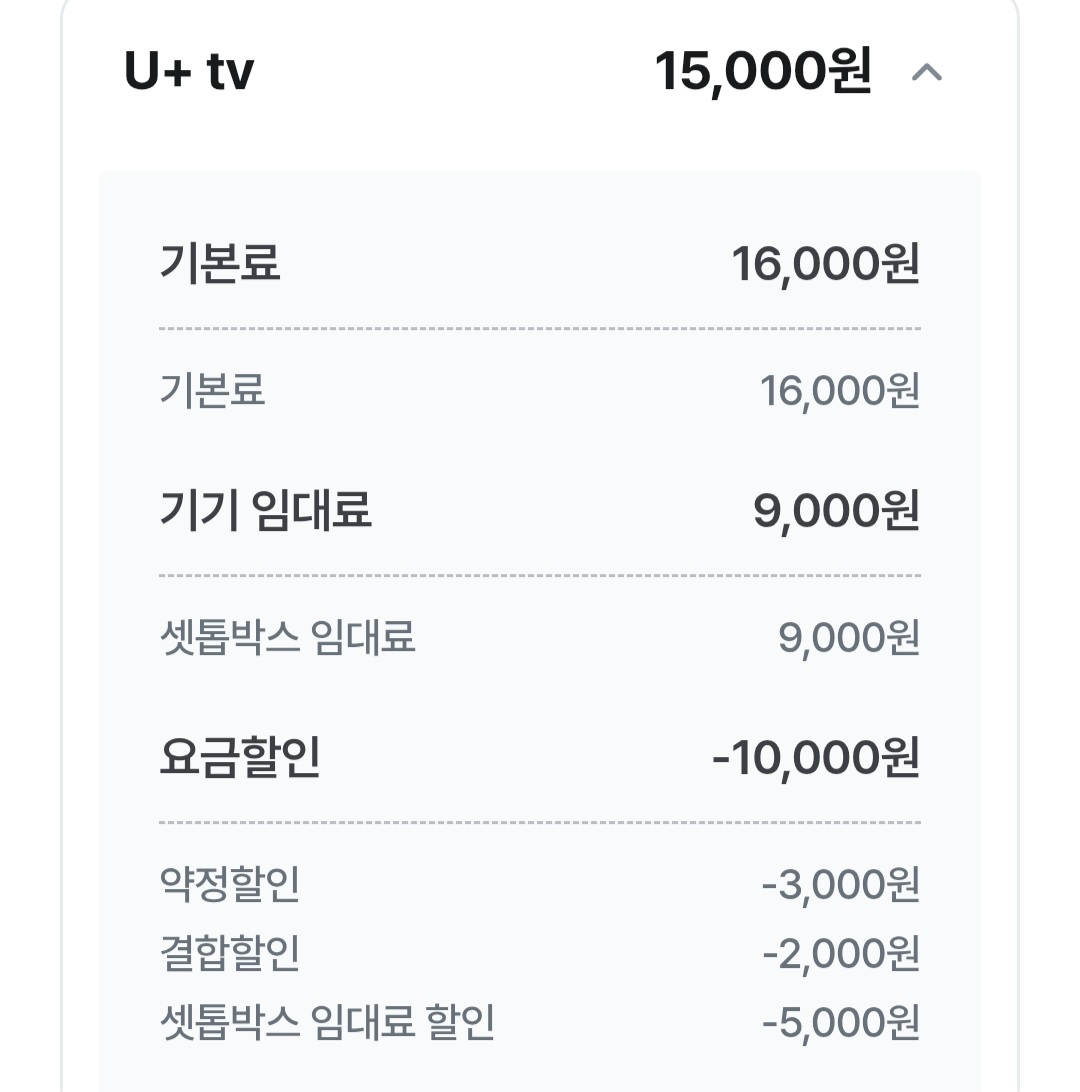This screenshot has height=1092, width=1080.
Task: Select the 결합할인 discount item
Action: tap(230, 954)
